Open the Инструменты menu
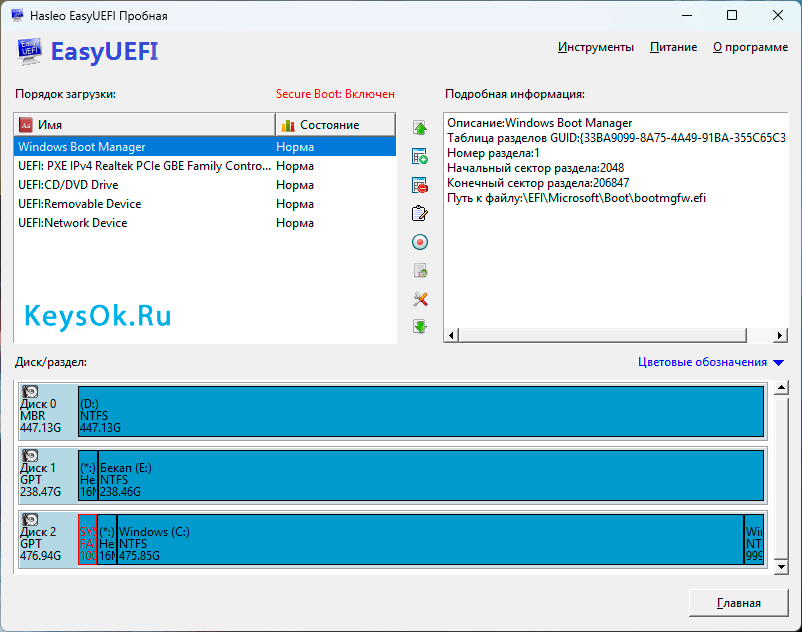 595,47
